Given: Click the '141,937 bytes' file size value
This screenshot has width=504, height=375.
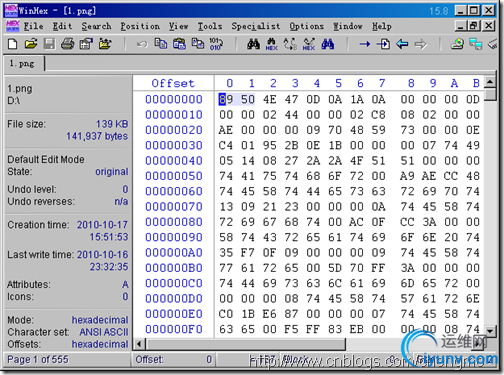Looking at the screenshot, I should click(97, 136).
